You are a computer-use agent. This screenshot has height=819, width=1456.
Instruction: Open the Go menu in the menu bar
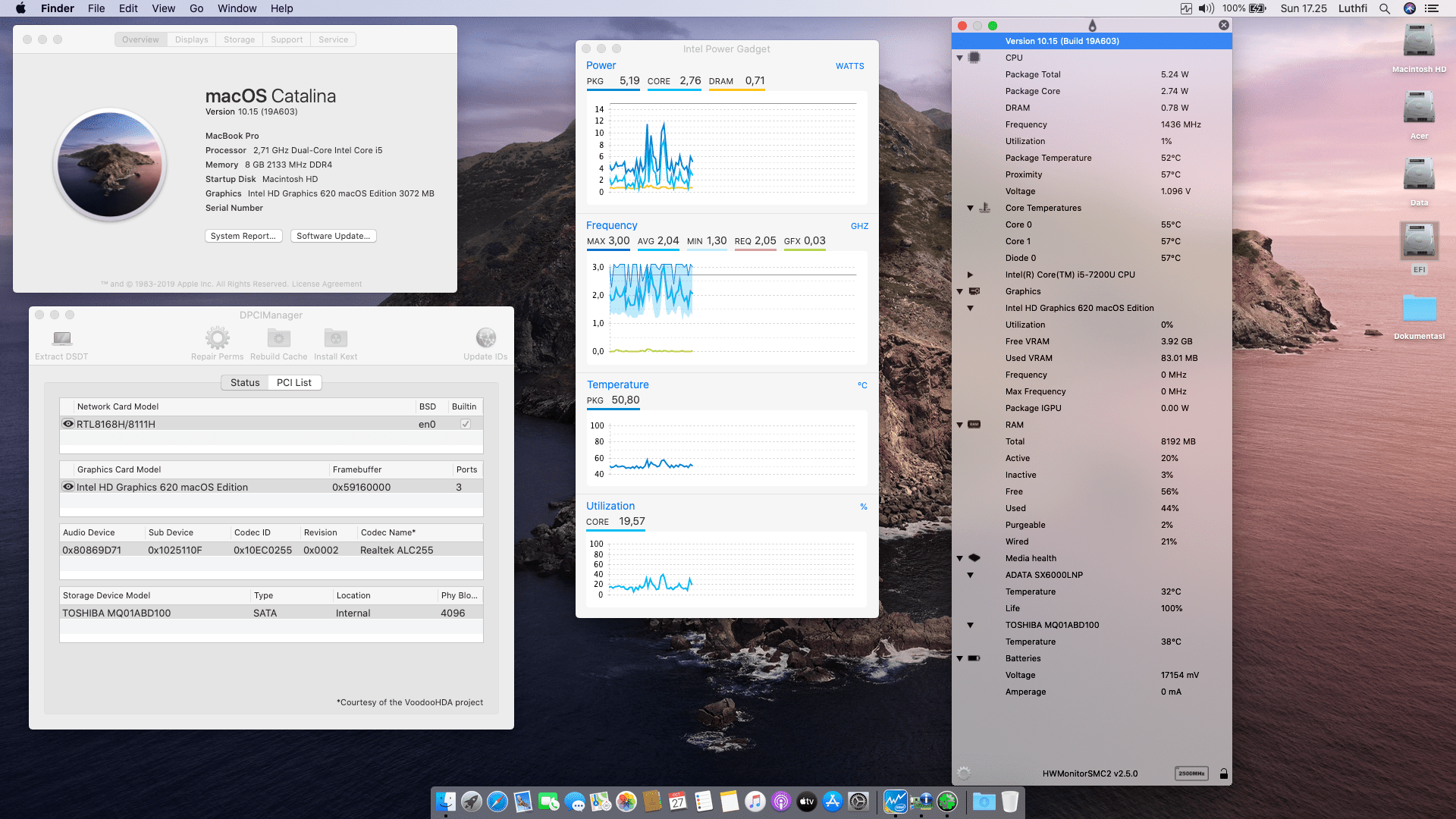click(196, 8)
